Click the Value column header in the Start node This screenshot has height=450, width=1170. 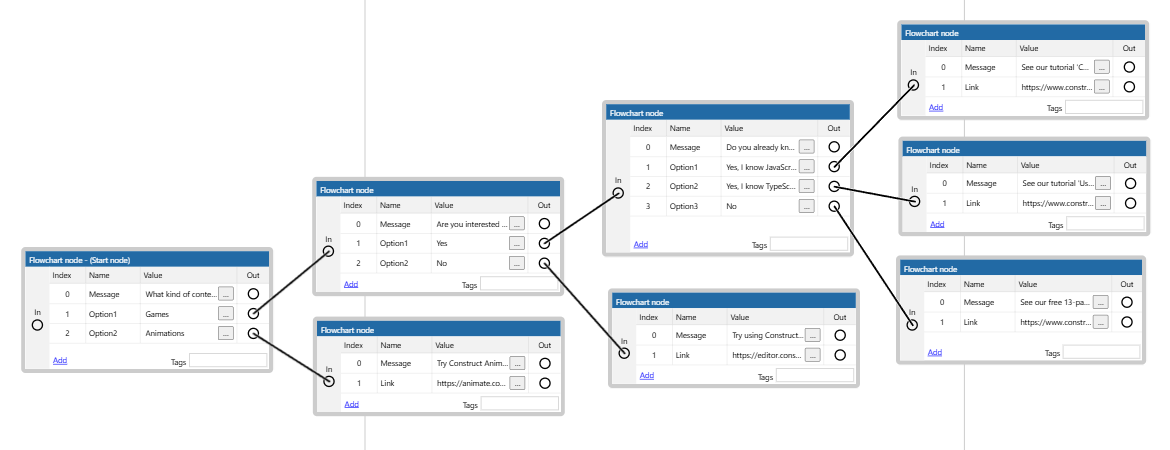click(x=153, y=275)
